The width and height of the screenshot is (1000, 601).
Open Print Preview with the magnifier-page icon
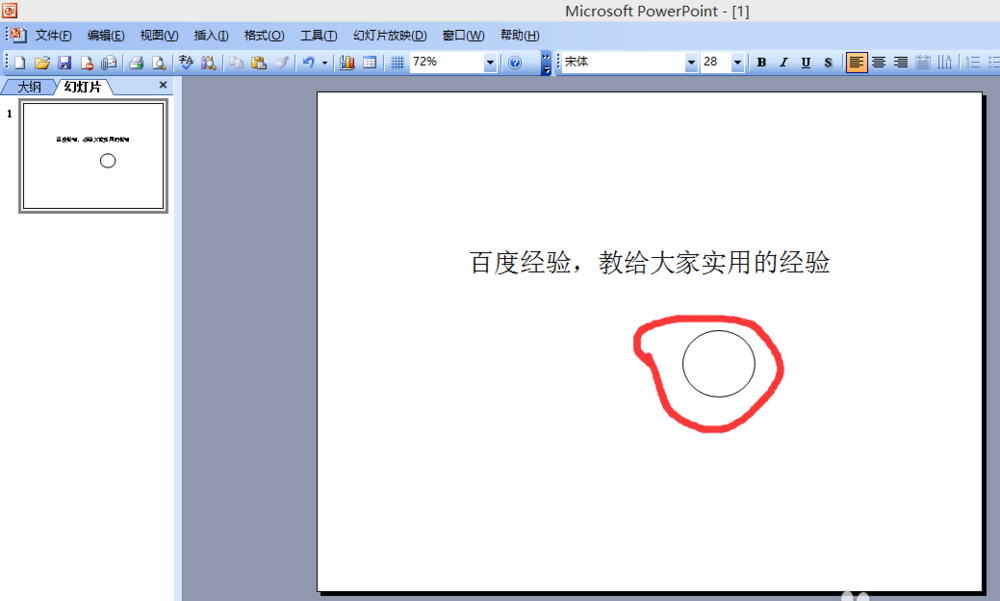(158, 63)
